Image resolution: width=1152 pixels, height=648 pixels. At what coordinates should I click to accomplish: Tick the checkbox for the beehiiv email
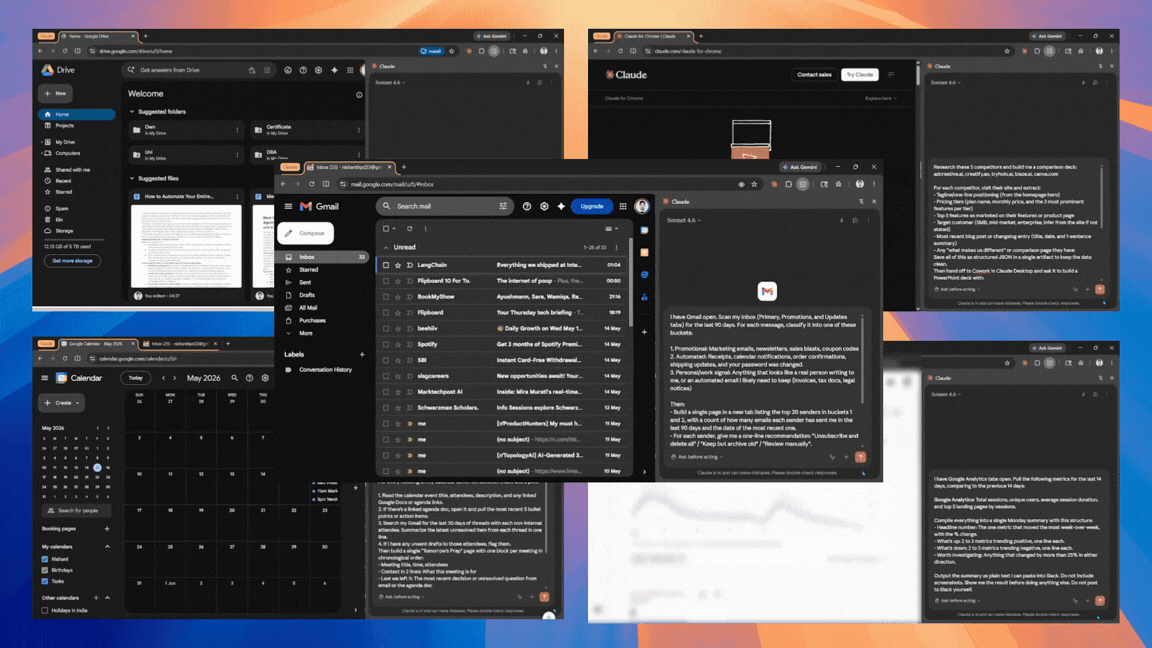(x=386, y=328)
